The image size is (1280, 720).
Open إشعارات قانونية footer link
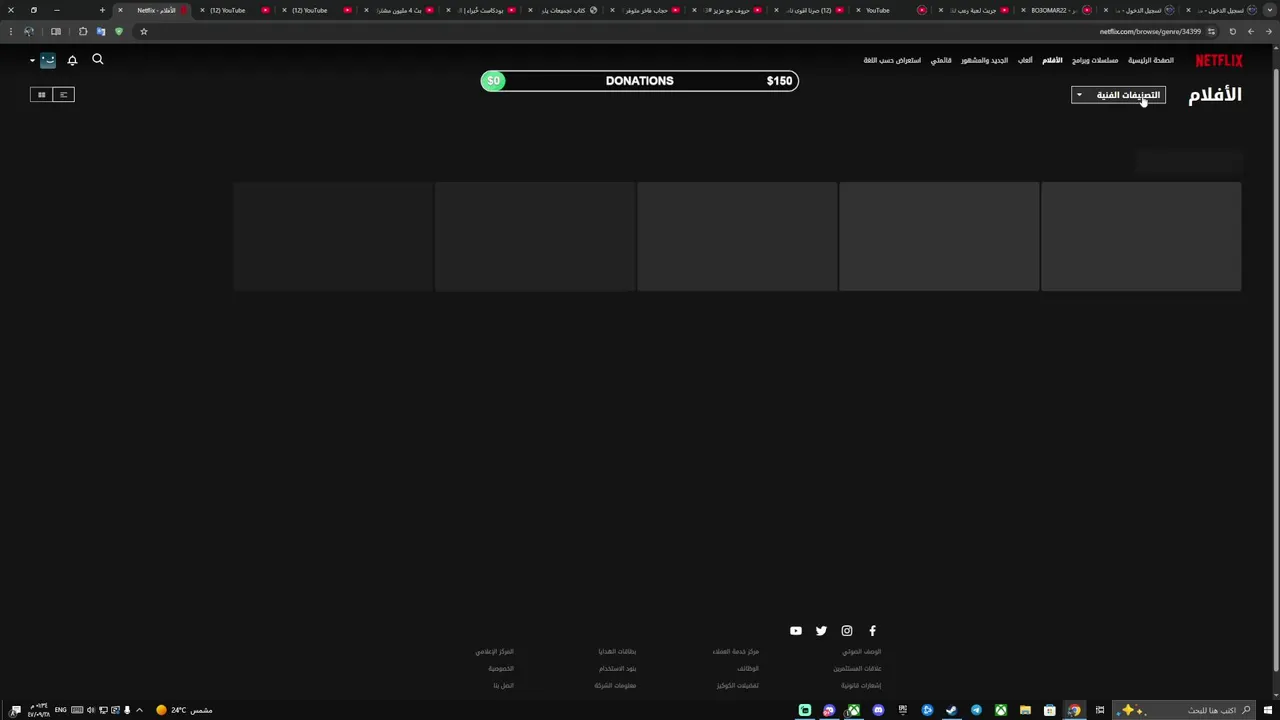point(861,686)
